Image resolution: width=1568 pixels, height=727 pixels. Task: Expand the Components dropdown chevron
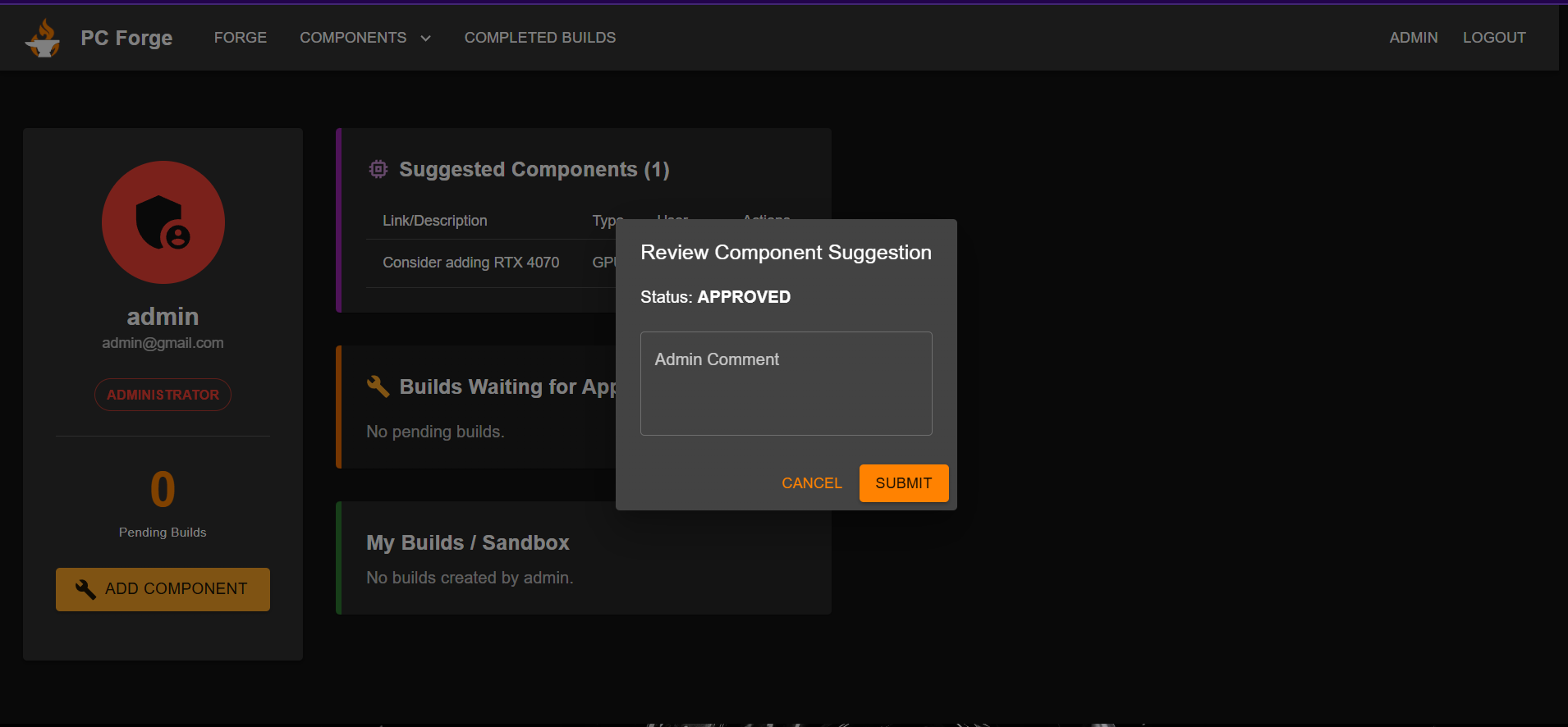click(x=425, y=38)
